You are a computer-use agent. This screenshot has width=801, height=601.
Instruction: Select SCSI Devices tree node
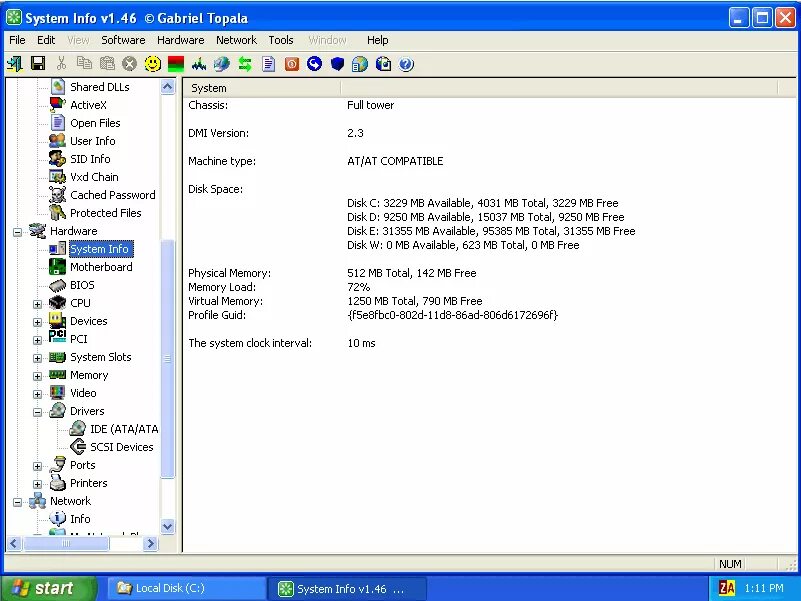(122, 447)
